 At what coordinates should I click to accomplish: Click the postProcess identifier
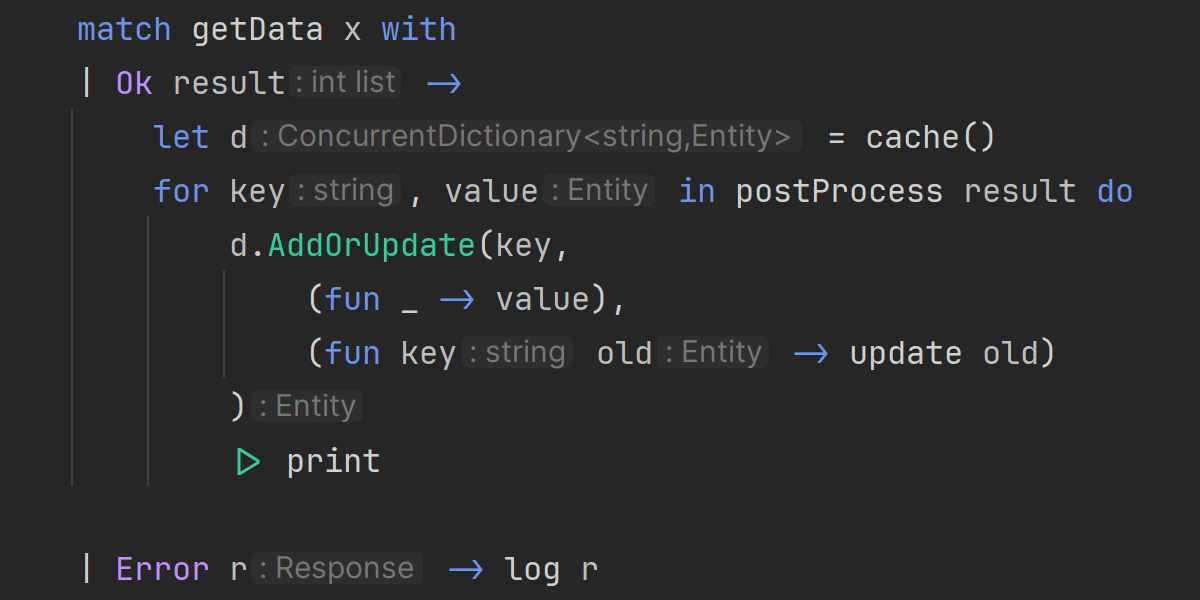839,191
